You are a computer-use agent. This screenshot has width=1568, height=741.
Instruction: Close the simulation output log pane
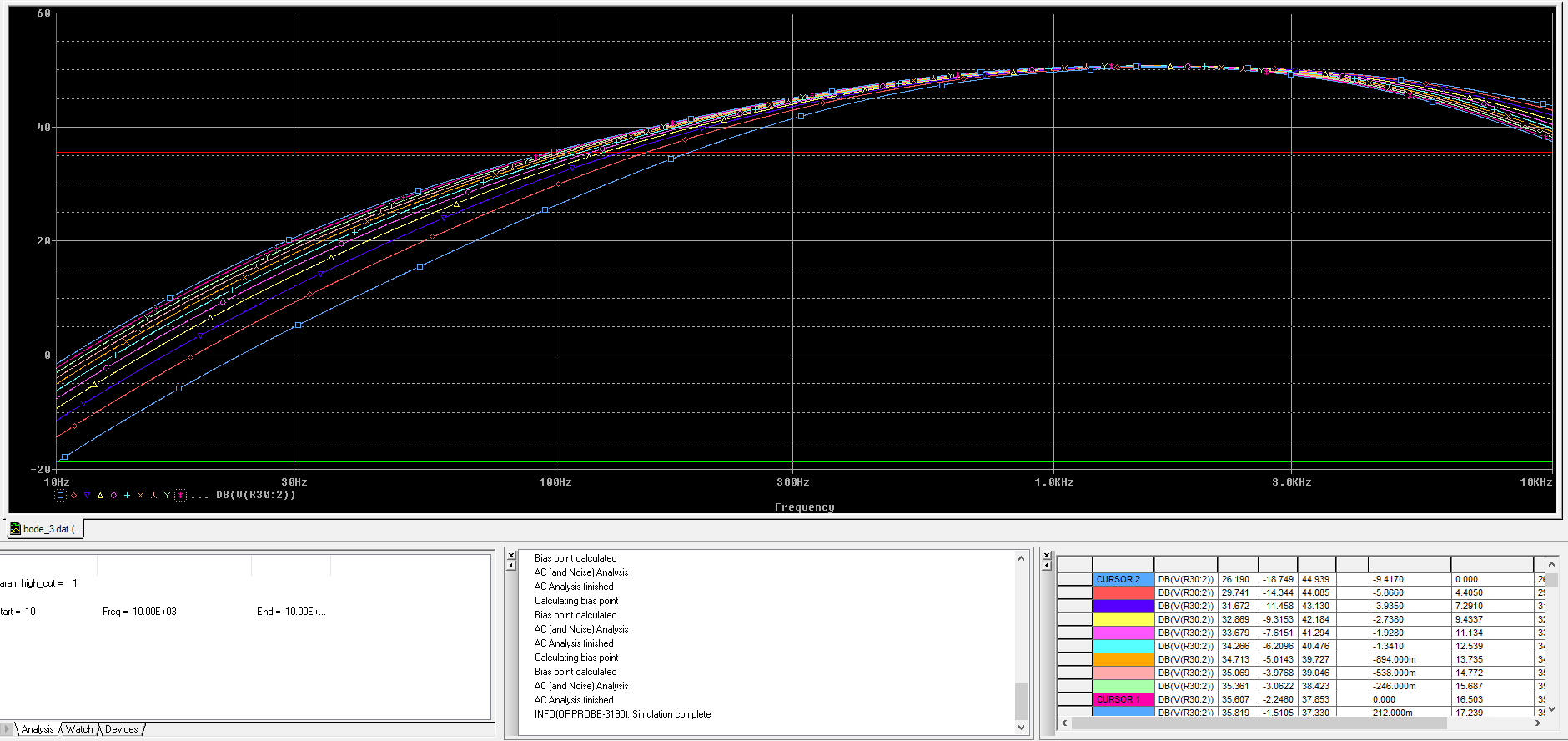(x=511, y=555)
